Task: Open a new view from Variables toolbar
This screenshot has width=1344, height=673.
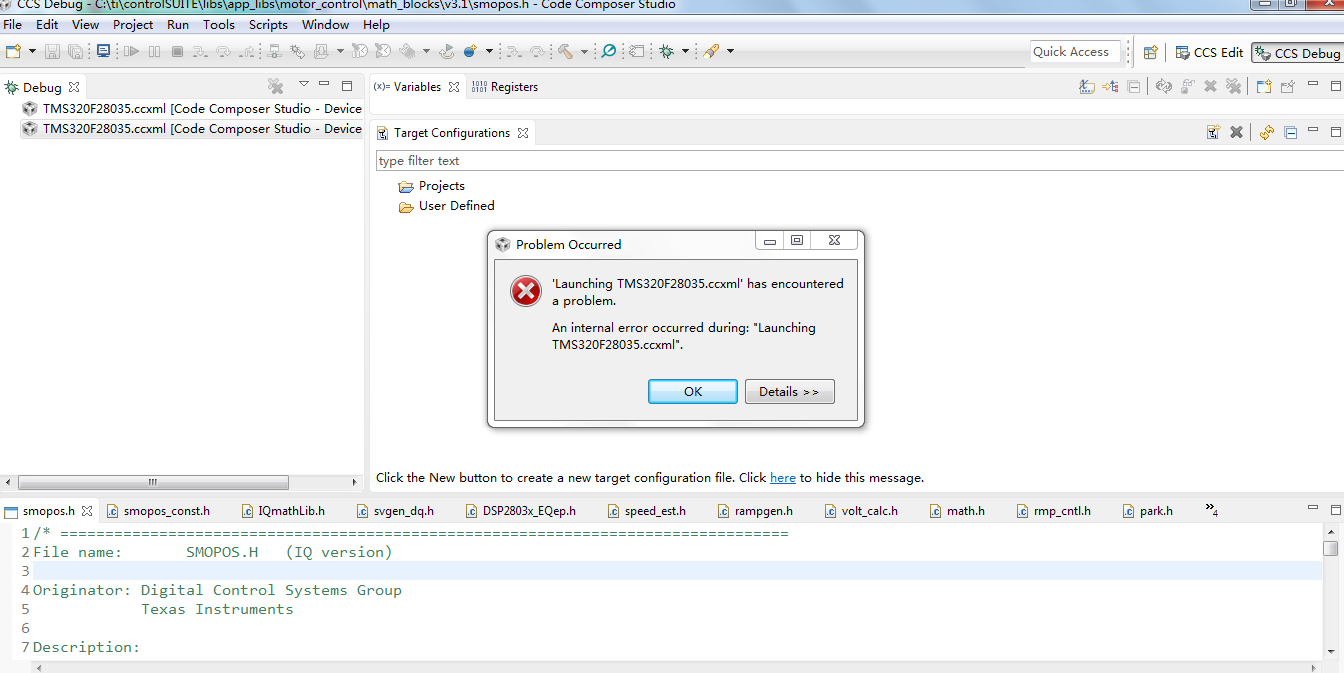Action: coord(1264,86)
